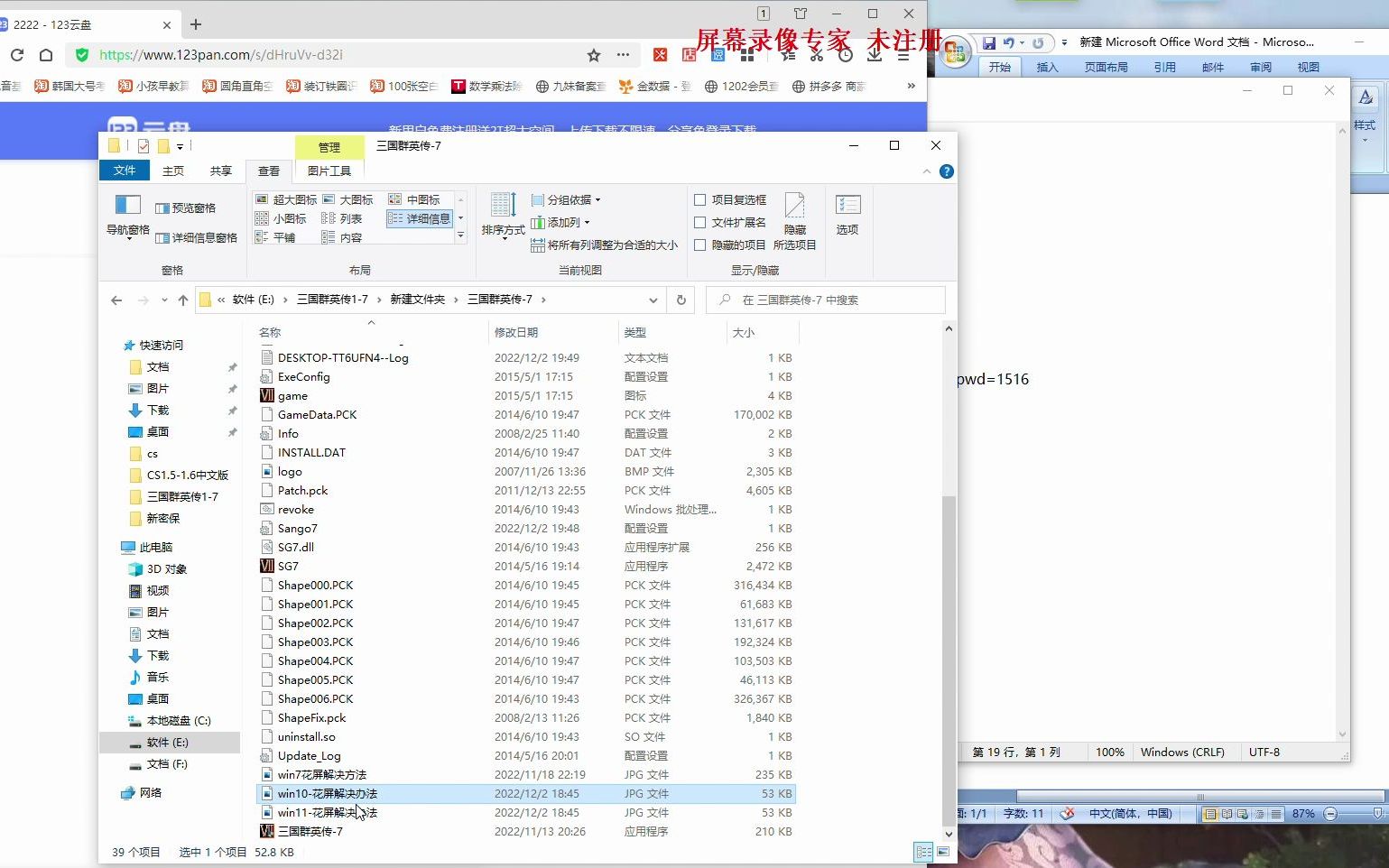
Task: Open the Share tab in Explorer
Action: tap(221, 171)
